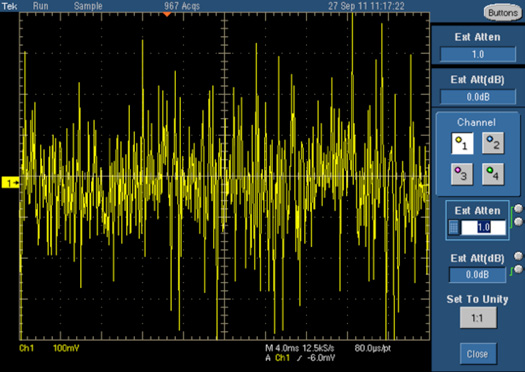Open the keypad icon beside Ext Atten field
This screenshot has height=372, width=525.
click(453, 227)
